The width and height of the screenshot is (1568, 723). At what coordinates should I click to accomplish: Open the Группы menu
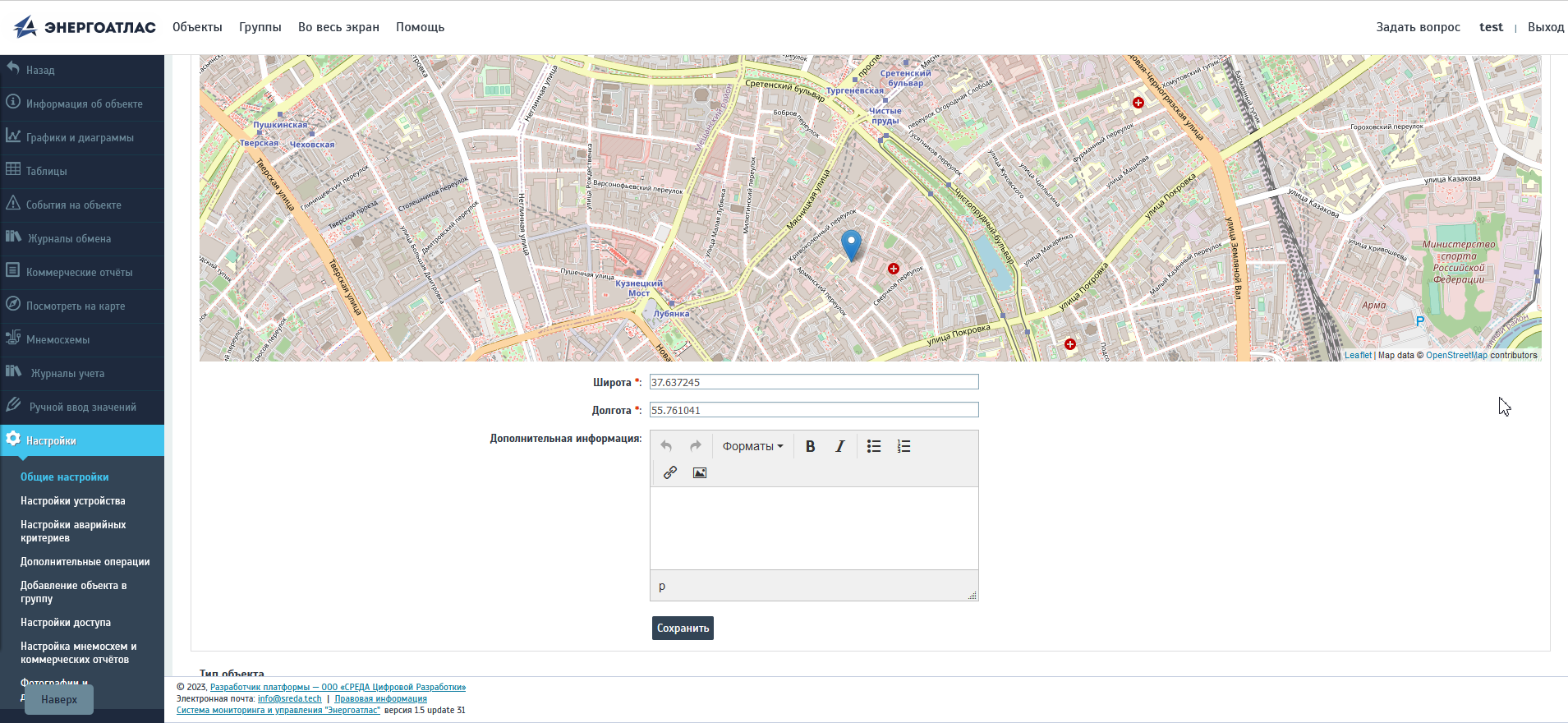pyautogui.click(x=260, y=27)
